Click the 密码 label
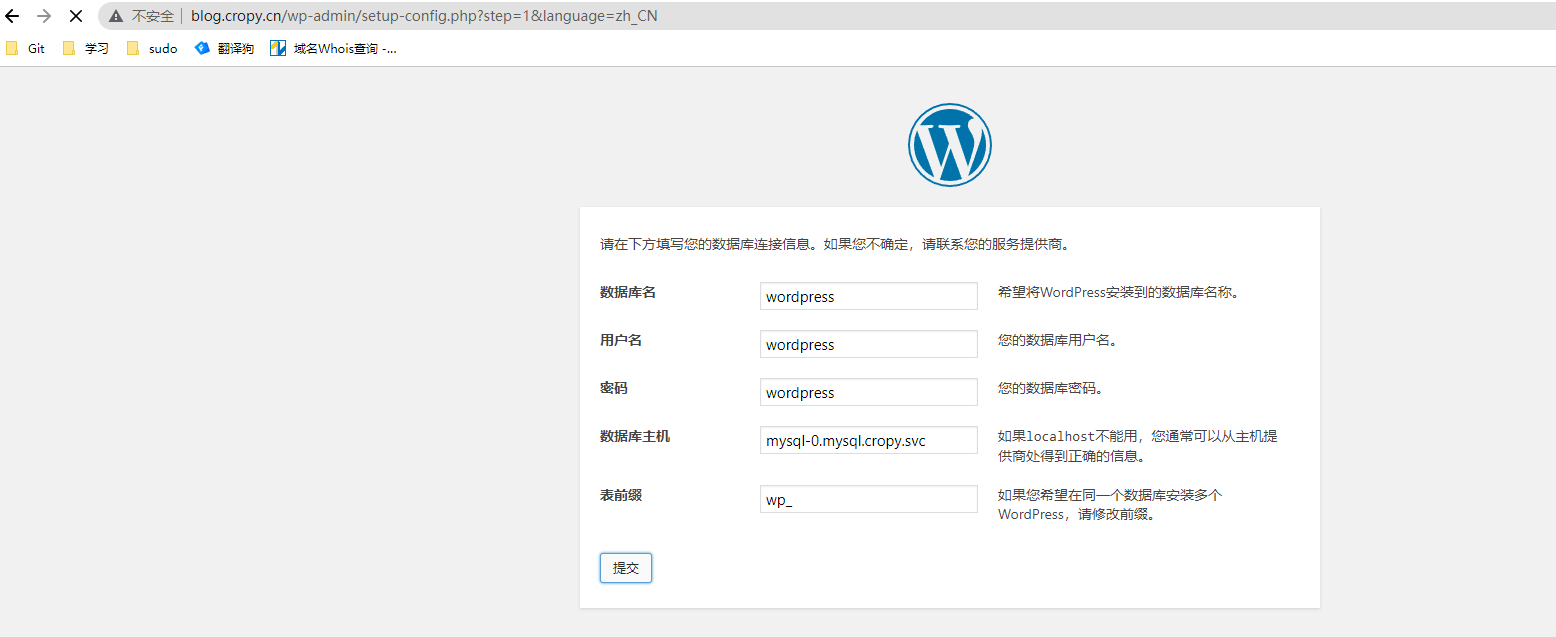Viewport: 1556px width, 637px height. click(x=614, y=388)
